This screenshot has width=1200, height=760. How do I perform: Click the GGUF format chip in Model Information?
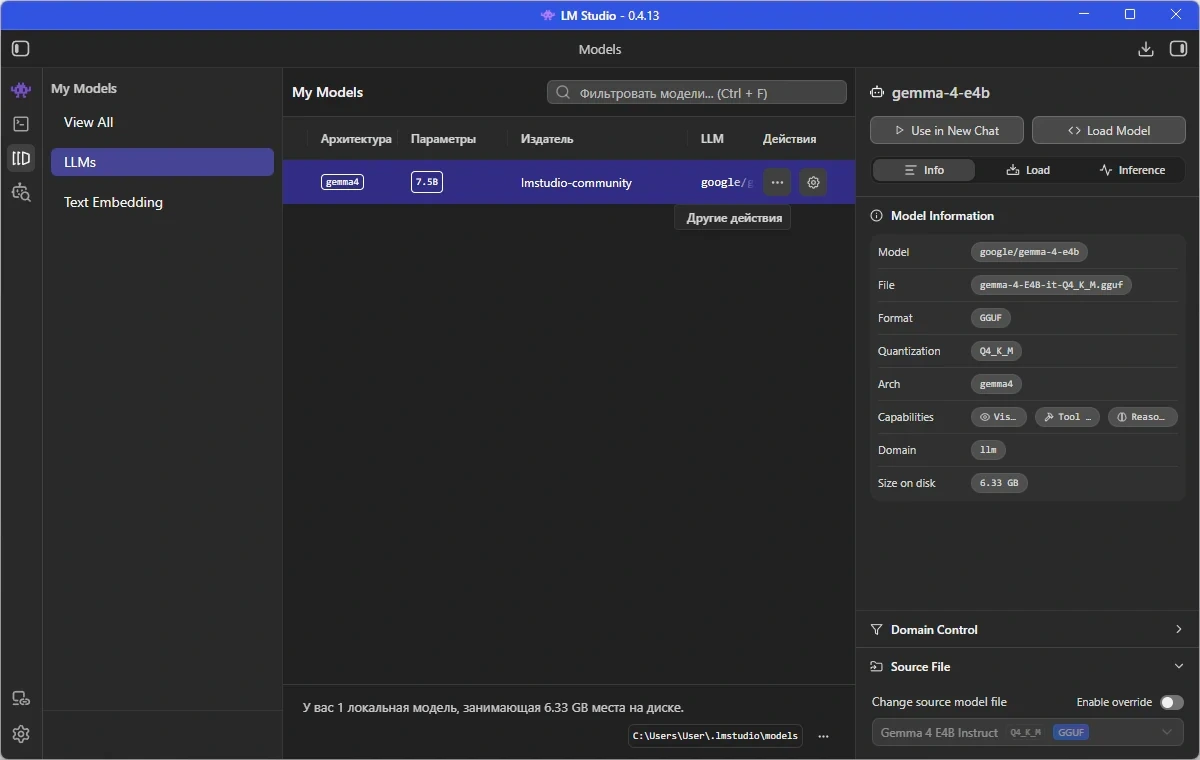tap(991, 318)
